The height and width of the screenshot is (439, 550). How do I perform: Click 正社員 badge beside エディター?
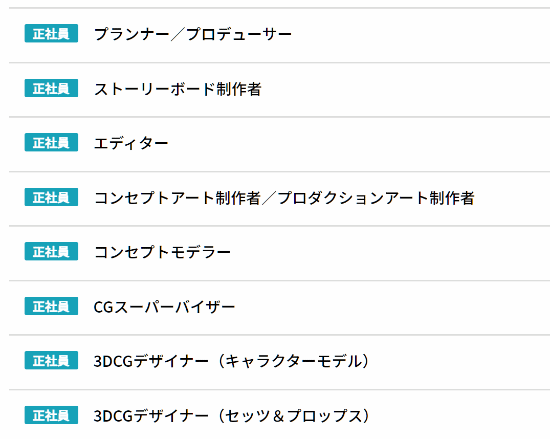coord(51,142)
